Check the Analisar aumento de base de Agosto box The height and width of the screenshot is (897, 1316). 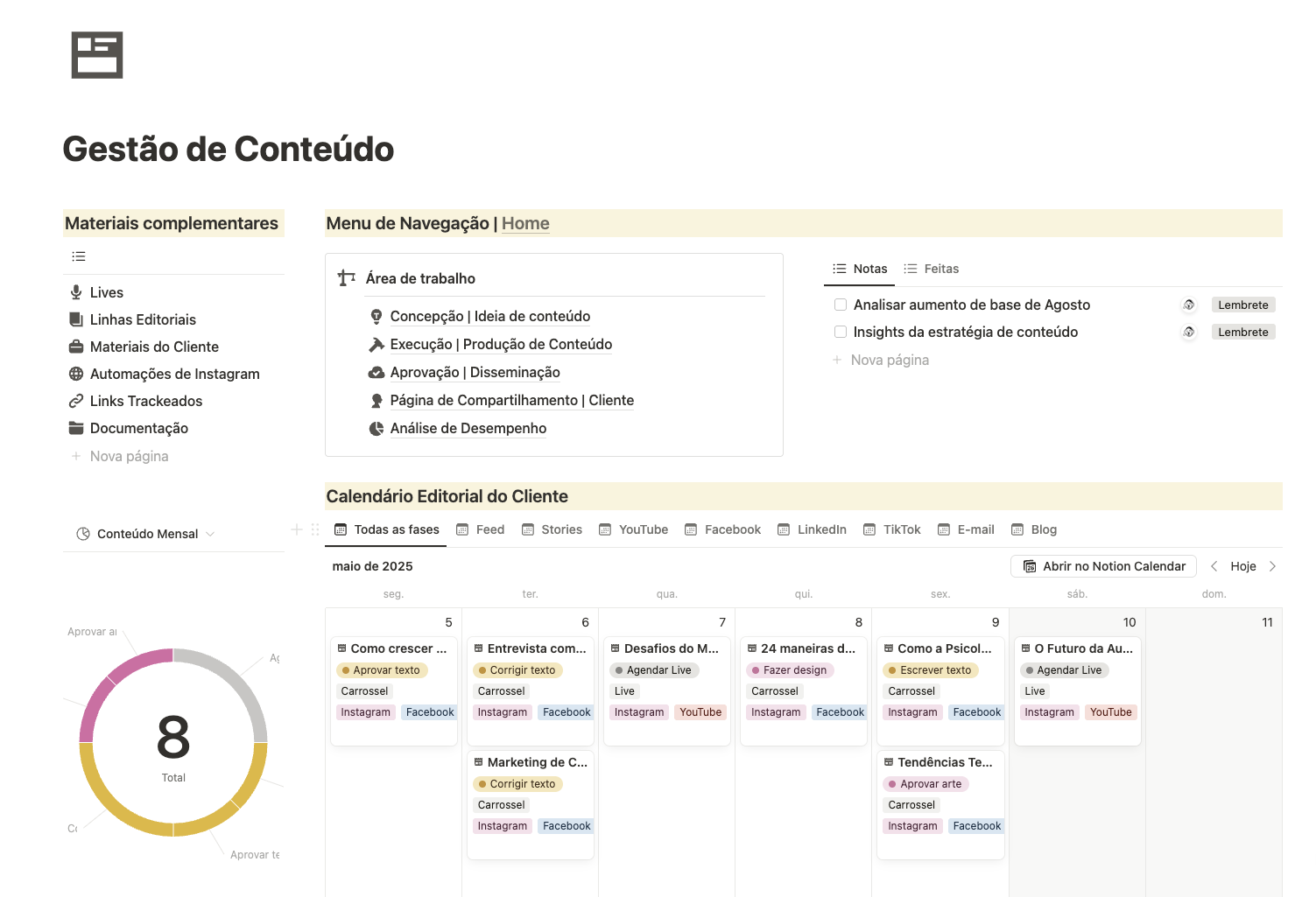click(x=841, y=305)
